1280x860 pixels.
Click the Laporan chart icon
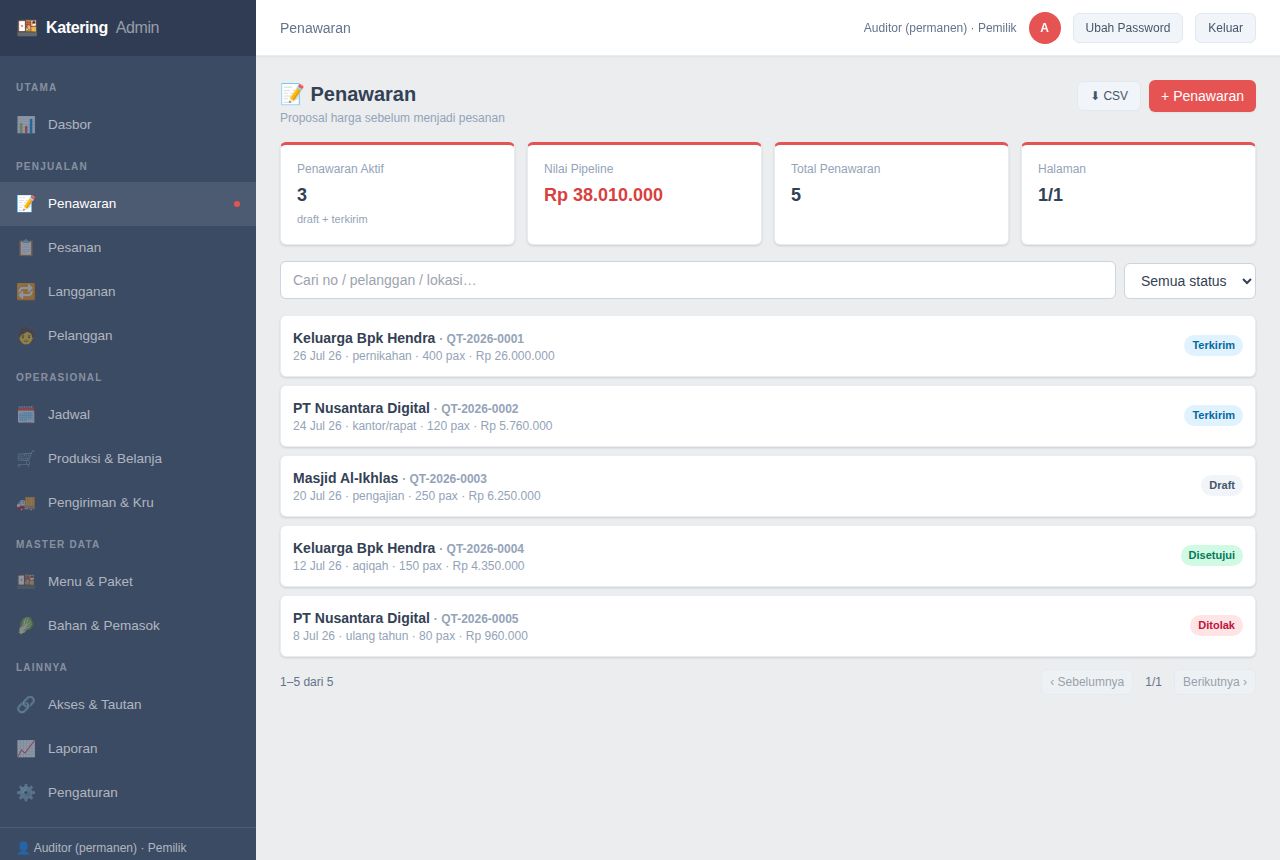tap(26, 749)
